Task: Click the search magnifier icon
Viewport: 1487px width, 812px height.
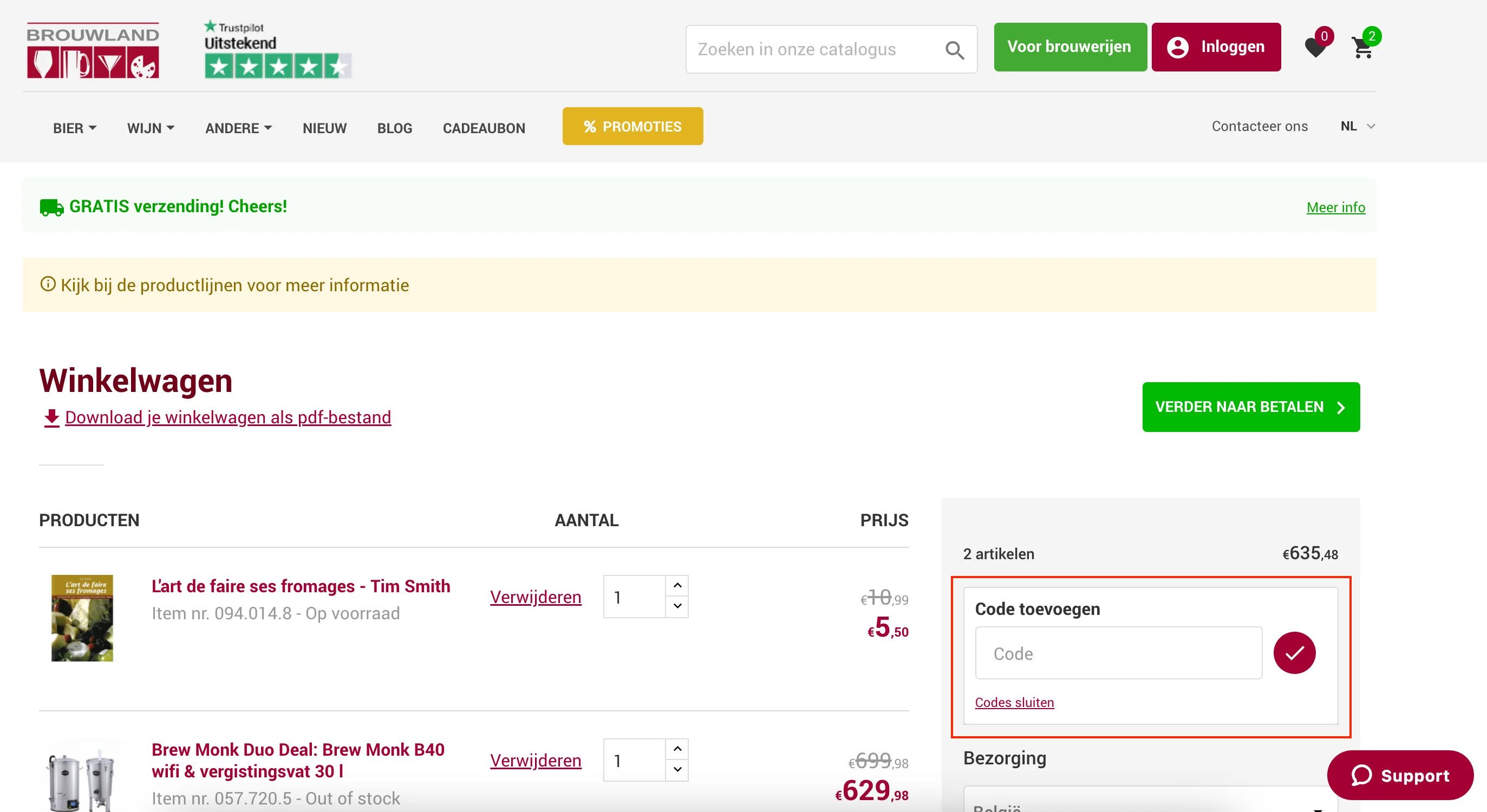Action: (x=954, y=50)
